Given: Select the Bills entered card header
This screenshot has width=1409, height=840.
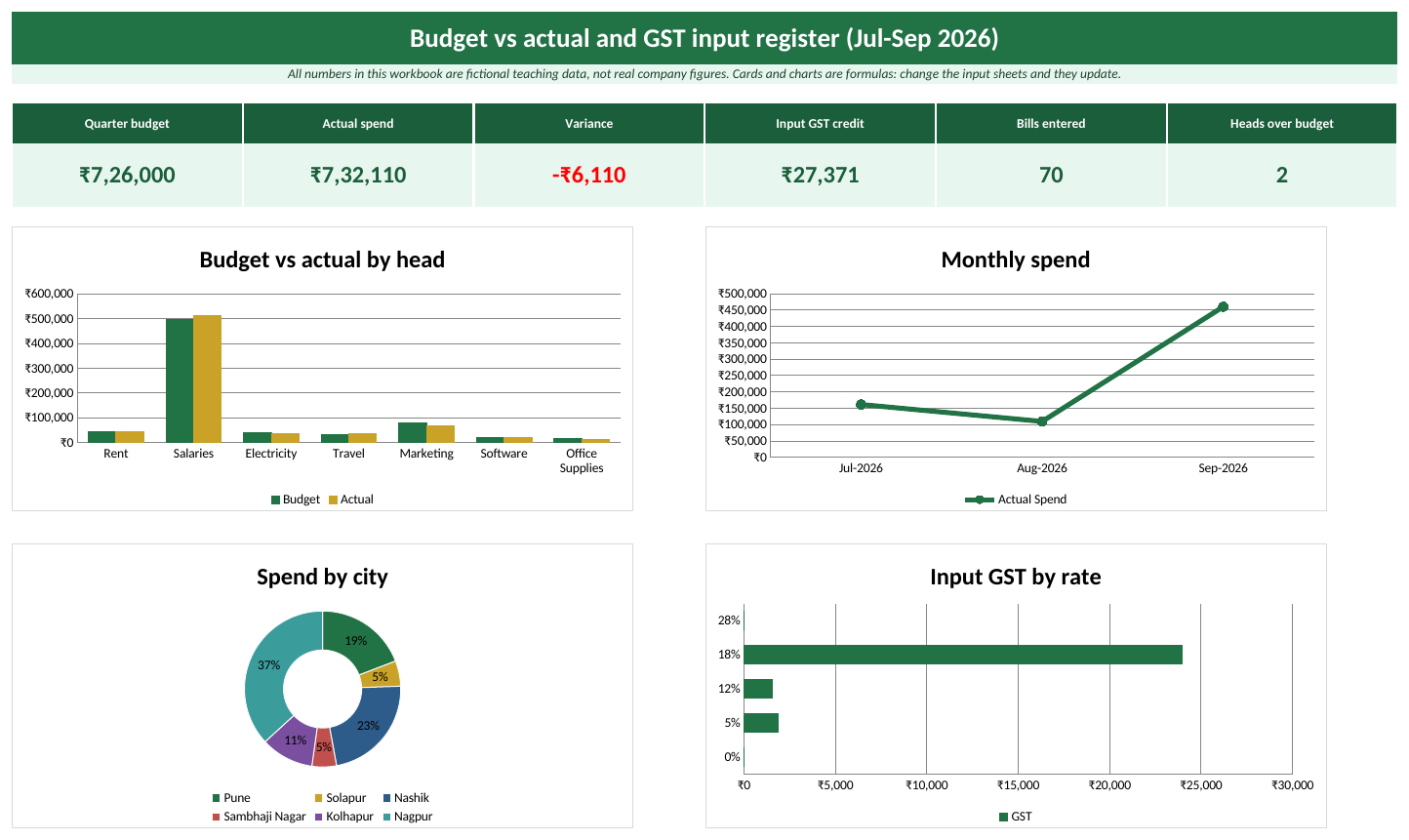Looking at the screenshot, I should pos(1051,124).
